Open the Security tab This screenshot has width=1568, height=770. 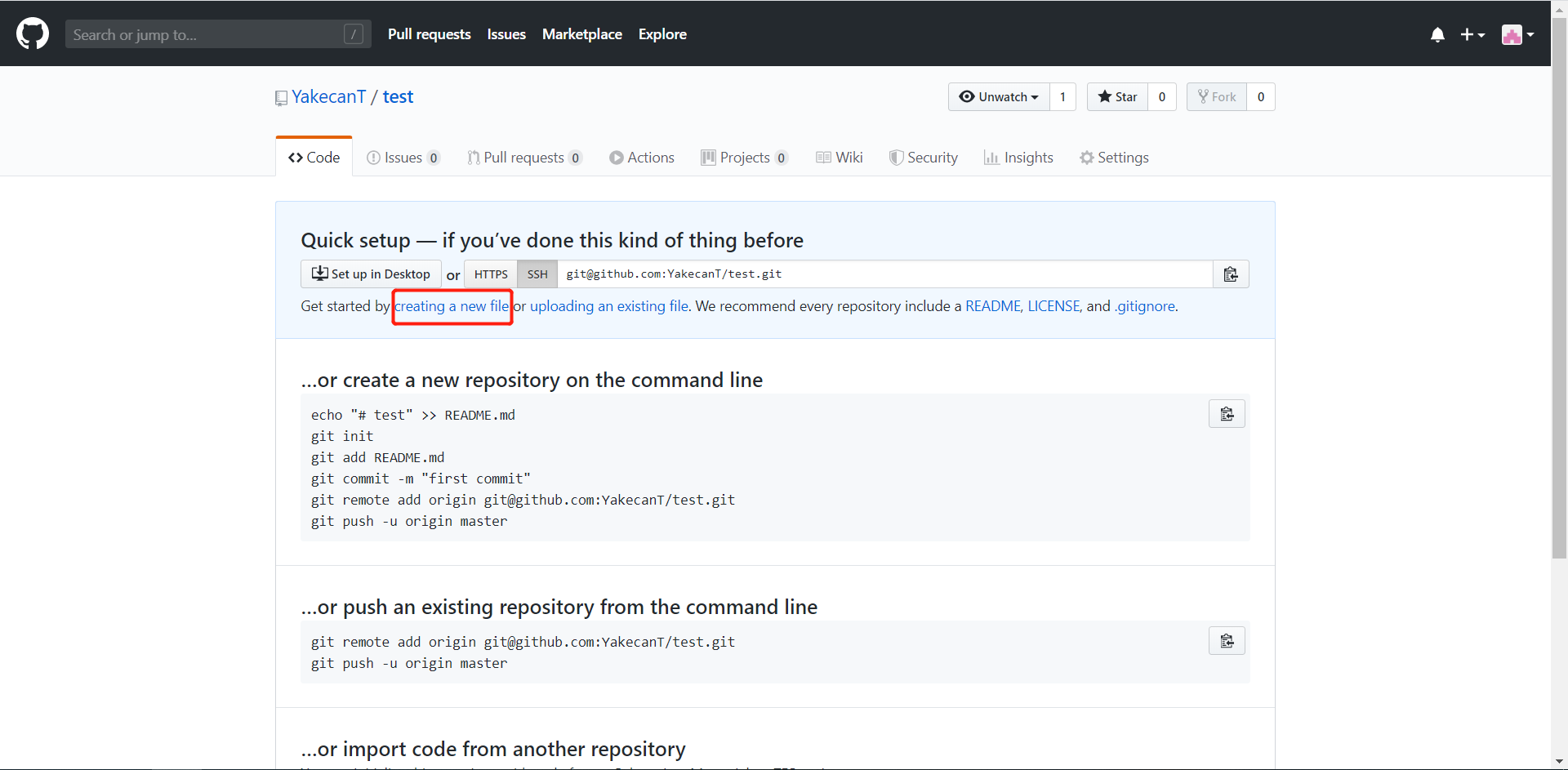coord(924,158)
